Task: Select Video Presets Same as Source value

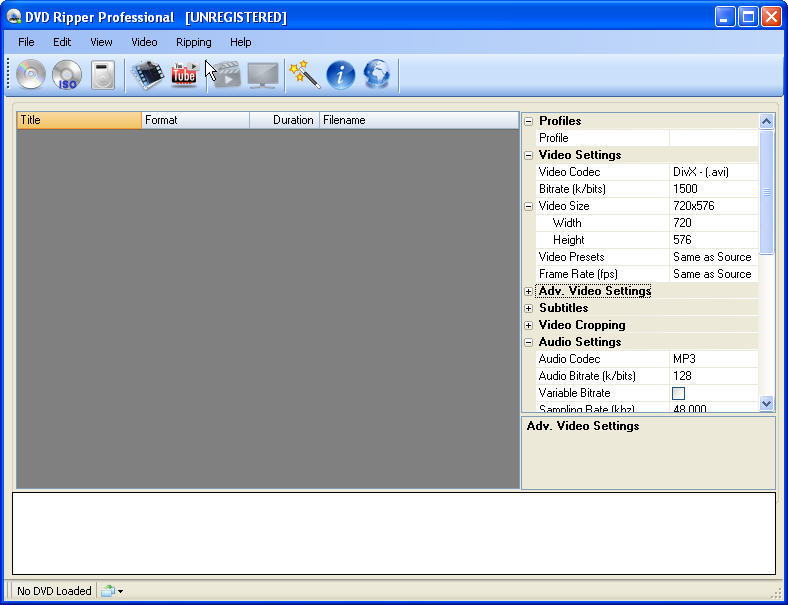Action: 714,257
